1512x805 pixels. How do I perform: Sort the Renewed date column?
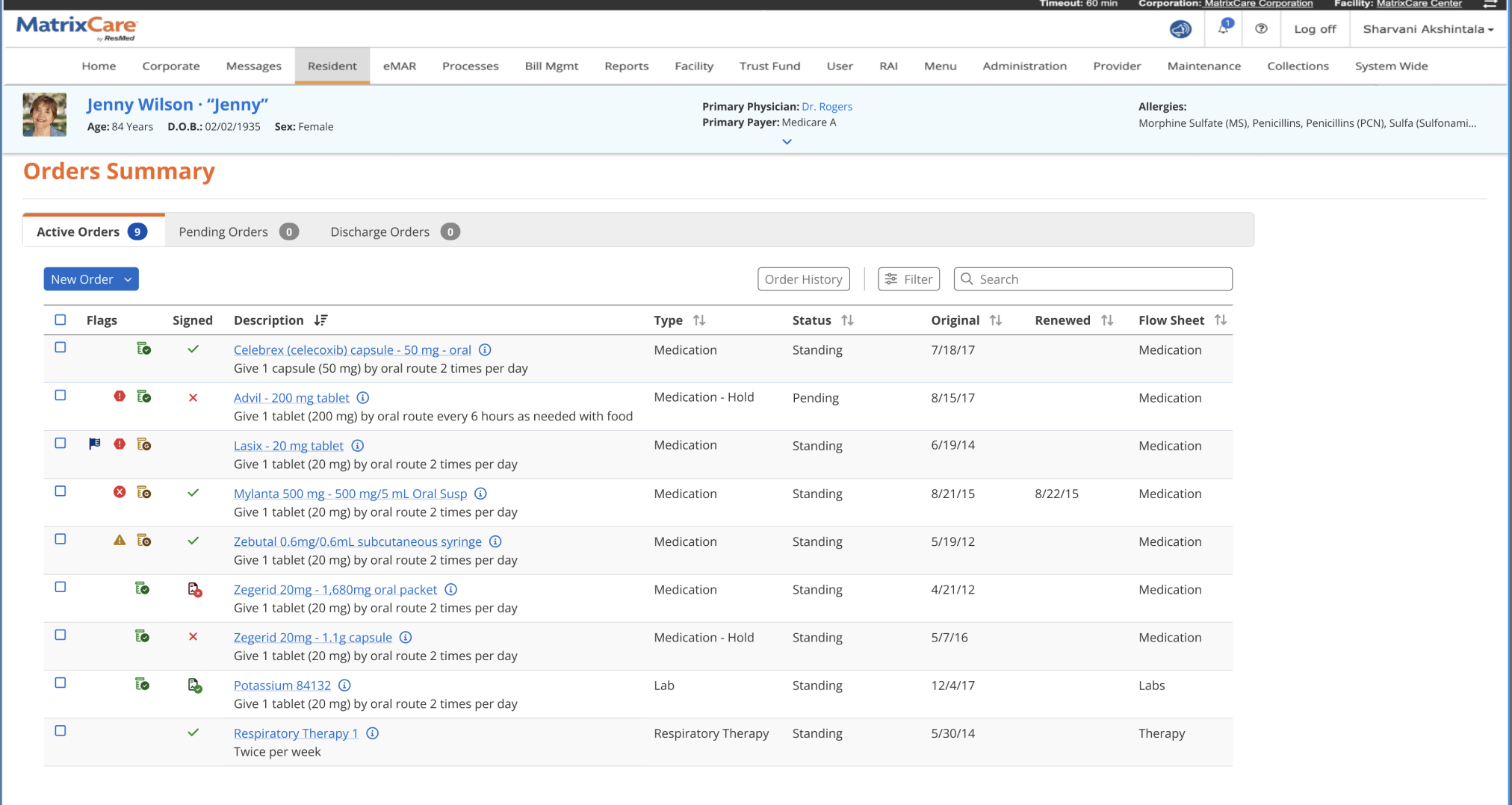click(x=1107, y=320)
